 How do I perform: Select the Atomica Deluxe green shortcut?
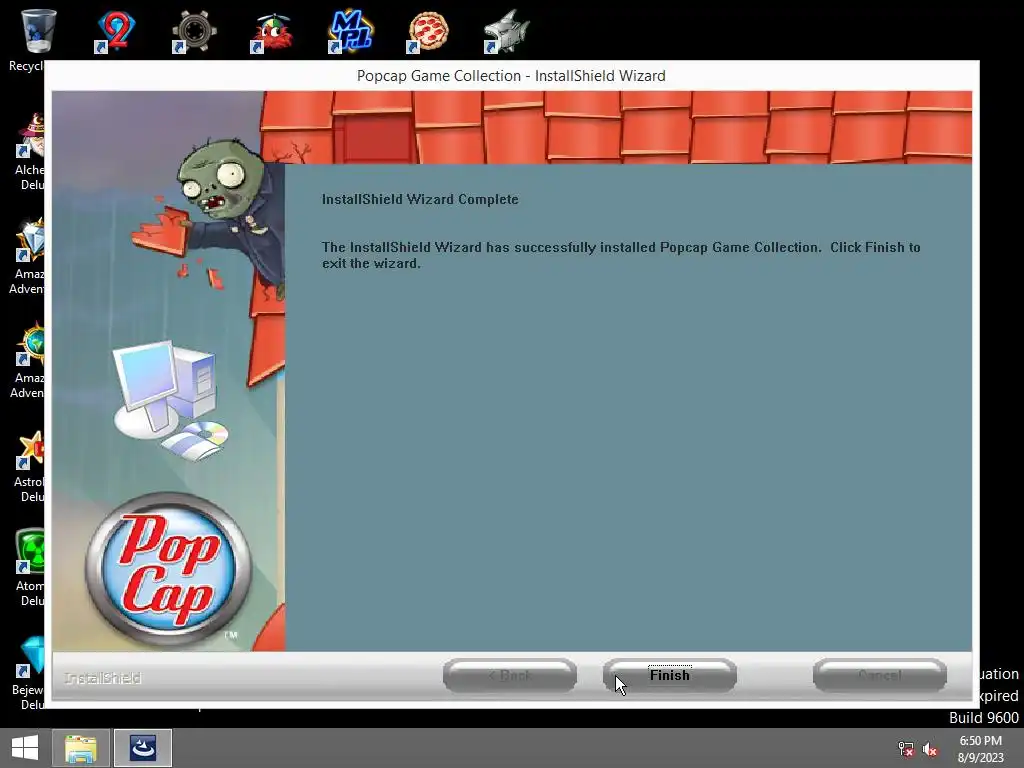point(29,568)
